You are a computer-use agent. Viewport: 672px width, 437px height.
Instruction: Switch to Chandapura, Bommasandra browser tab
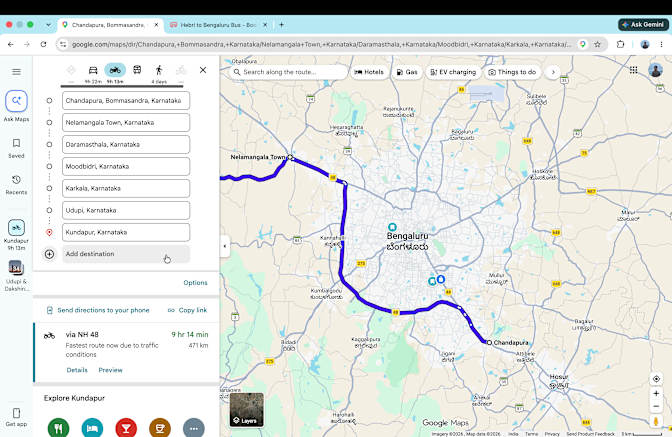tap(109, 25)
